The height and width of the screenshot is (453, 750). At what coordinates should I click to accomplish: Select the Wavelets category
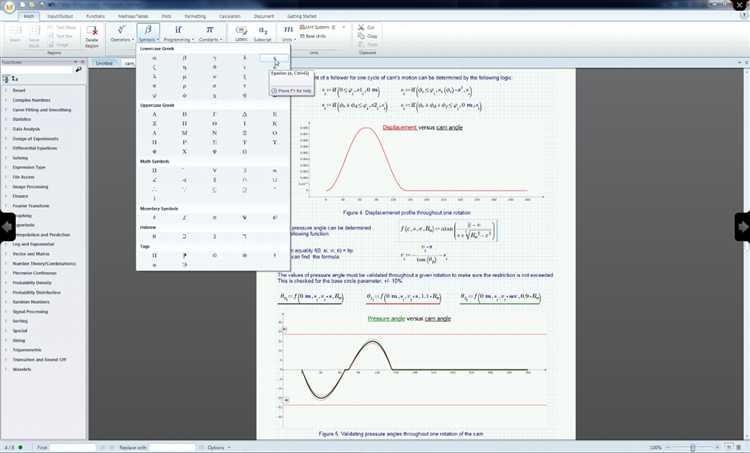[x=22, y=369]
